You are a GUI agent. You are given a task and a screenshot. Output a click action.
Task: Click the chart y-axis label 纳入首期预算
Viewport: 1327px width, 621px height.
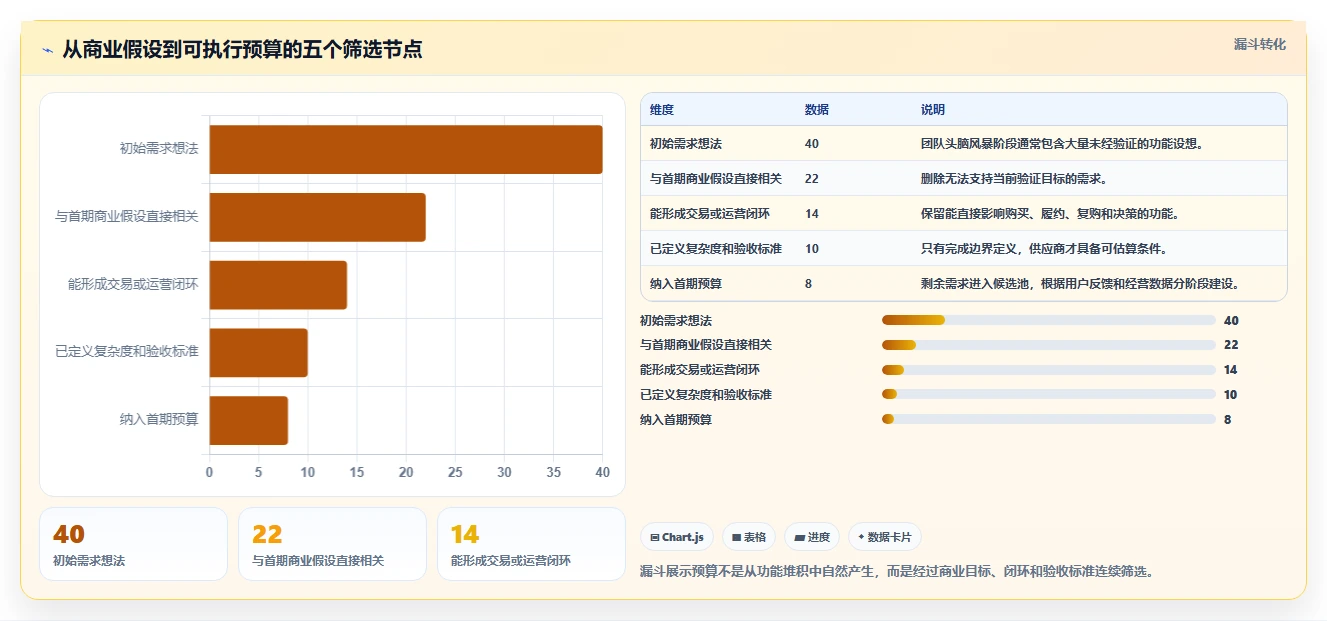[x=159, y=420]
